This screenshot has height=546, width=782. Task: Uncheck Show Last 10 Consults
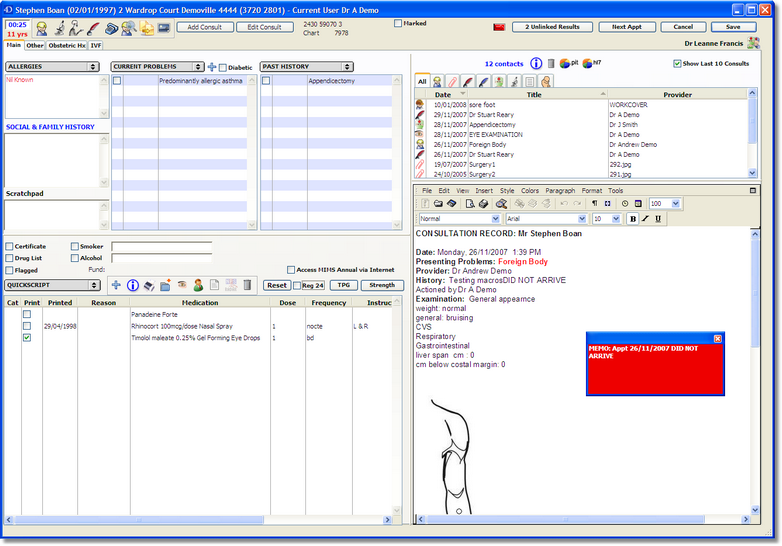(x=677, y=63)
